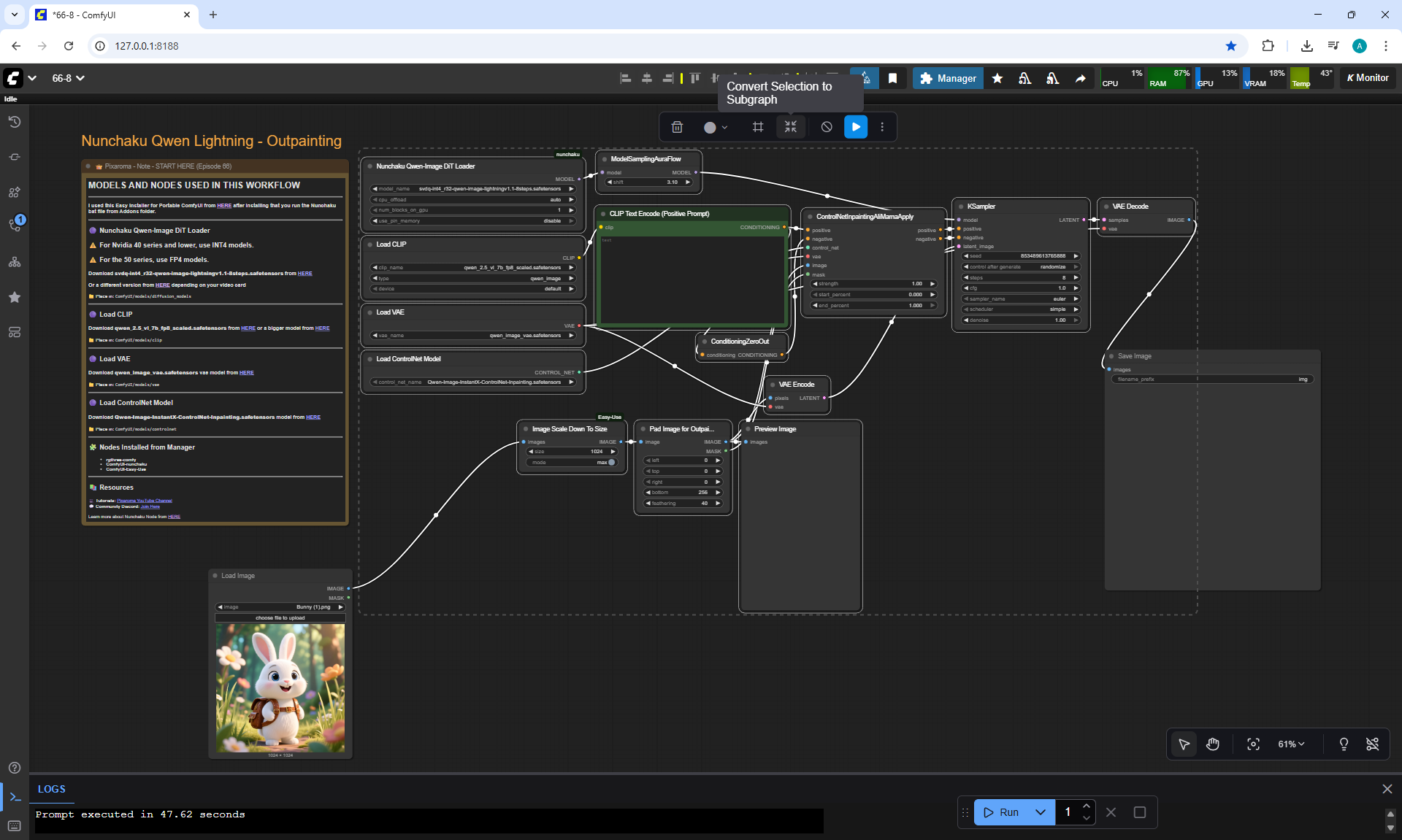Select the hand pan tool
1402x840 pixels.
pos(1213,744)
